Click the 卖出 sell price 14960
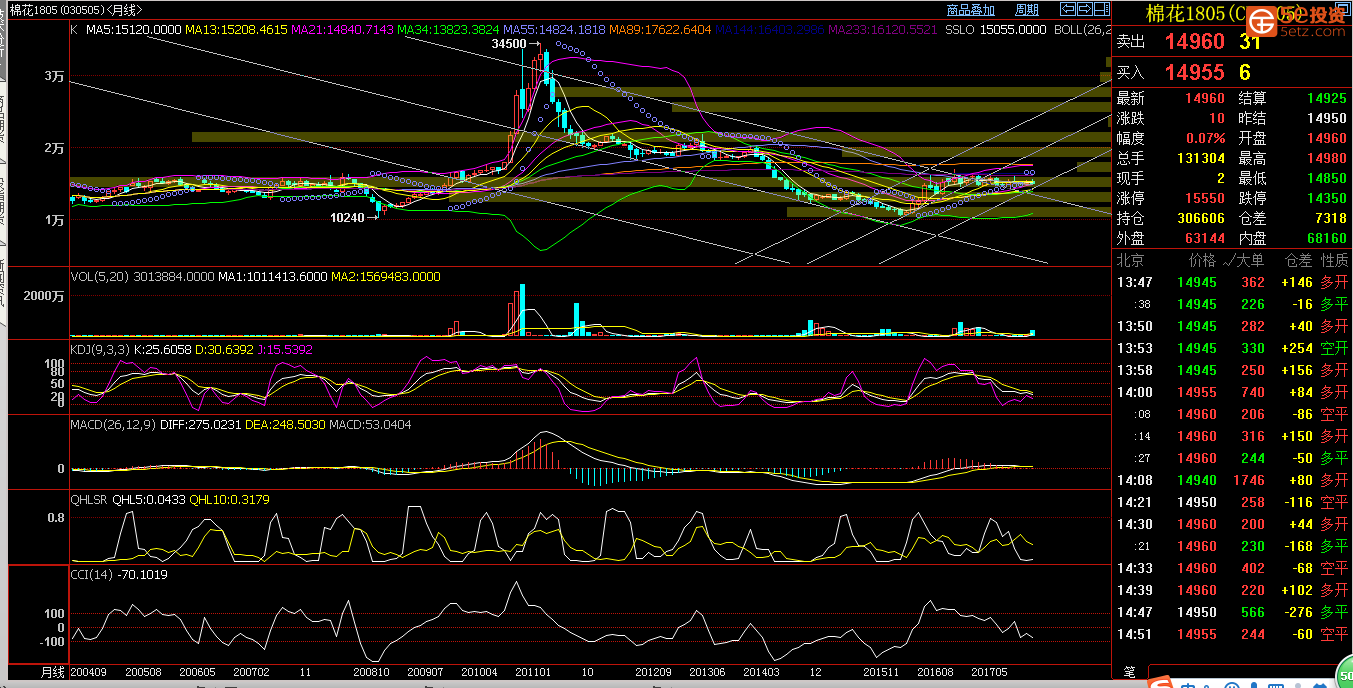This screenshot has height=688, width=1353. click(1194, 42)
